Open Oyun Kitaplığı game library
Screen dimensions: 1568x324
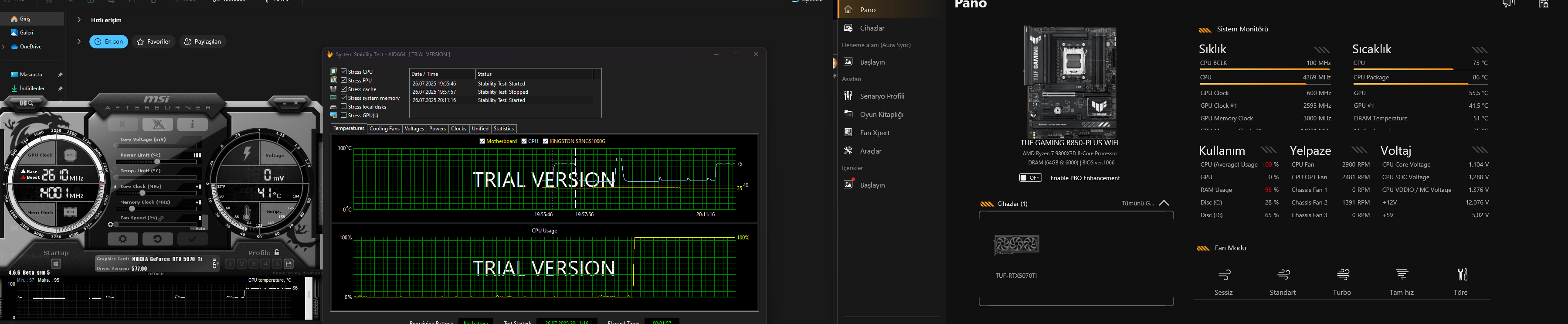(892, 115)
